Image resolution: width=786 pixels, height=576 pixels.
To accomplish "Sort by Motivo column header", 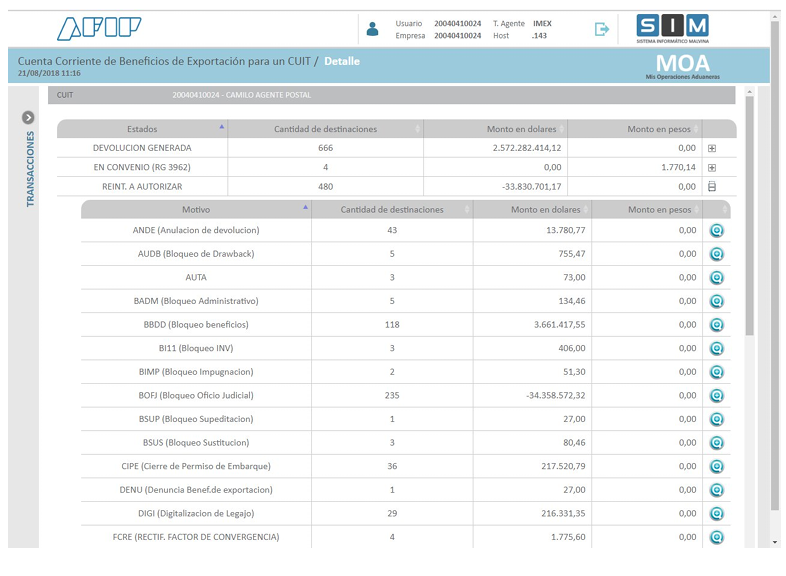I will (196, 210).
